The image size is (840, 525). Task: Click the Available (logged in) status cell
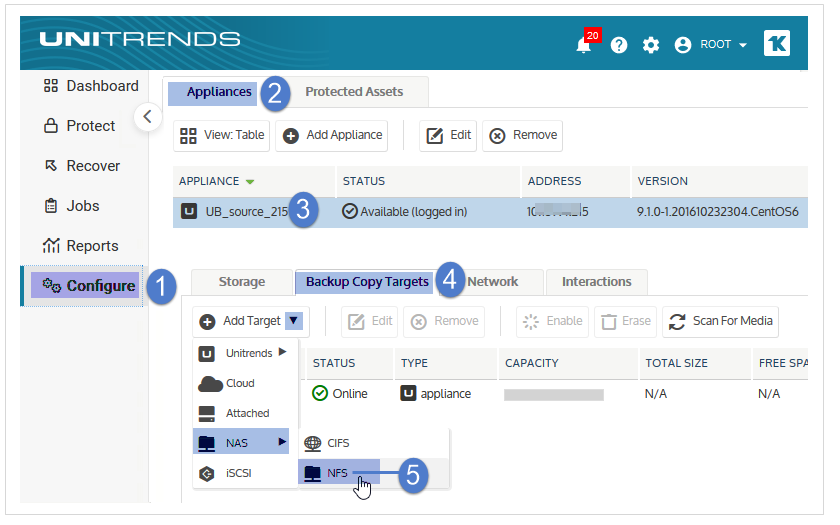(404, 212)
